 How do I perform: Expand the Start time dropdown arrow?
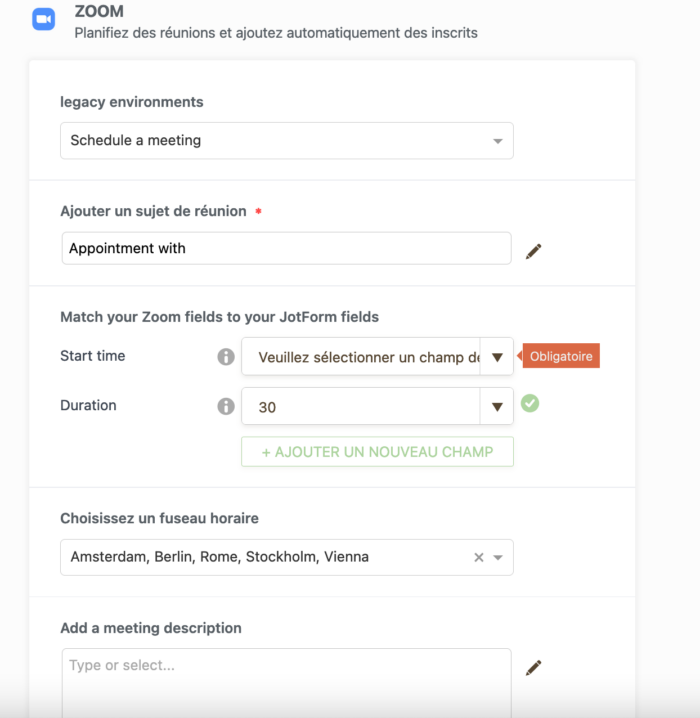[x=497, y=357]
